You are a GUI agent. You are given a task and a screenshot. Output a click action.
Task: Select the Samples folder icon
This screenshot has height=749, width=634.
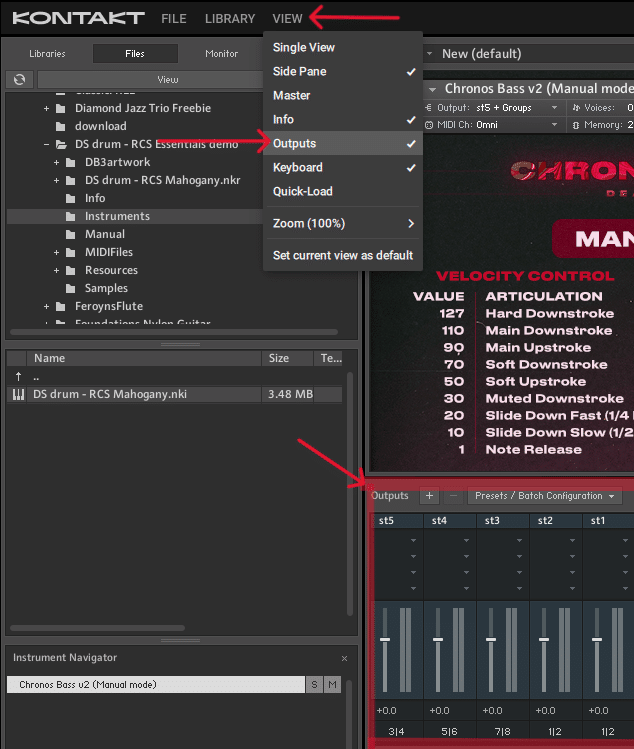click(71, 289)
